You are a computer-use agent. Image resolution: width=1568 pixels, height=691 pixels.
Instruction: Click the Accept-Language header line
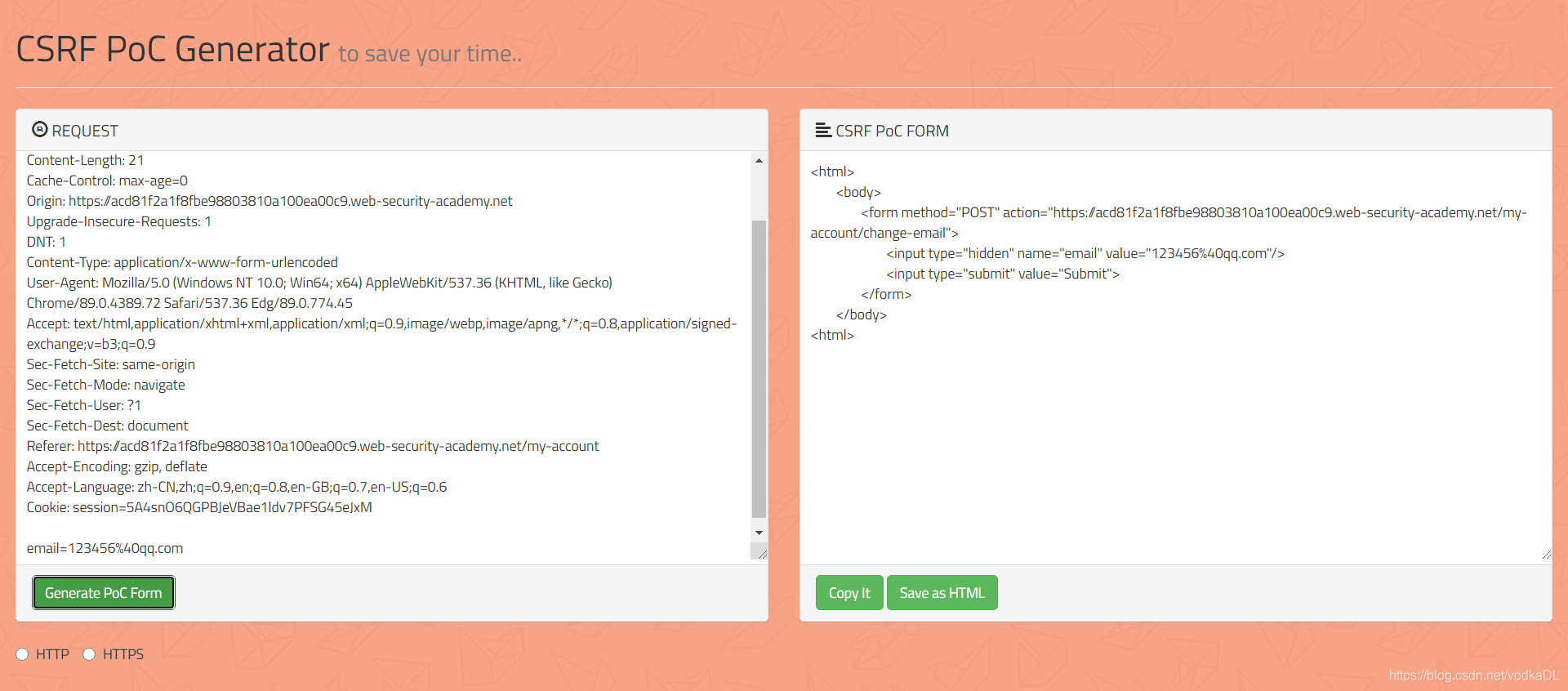tap(237, 487)
